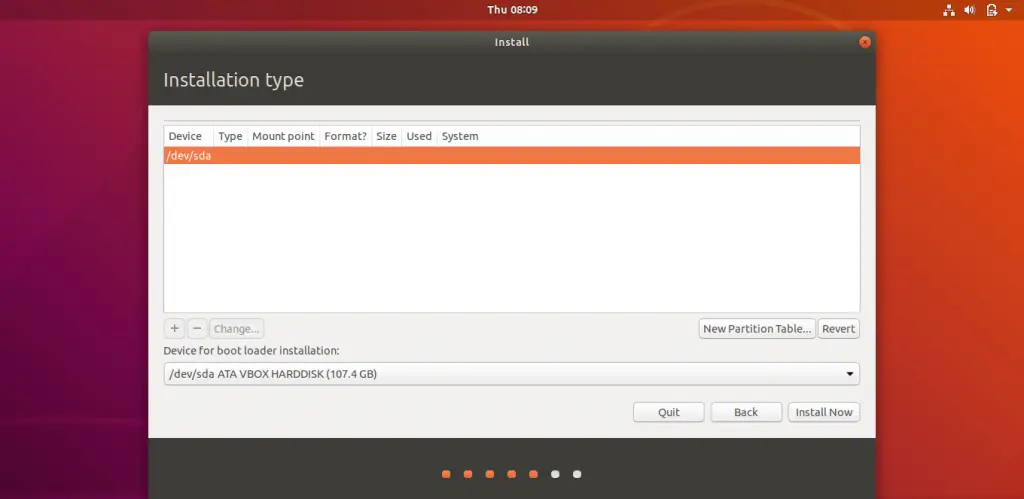The height and width of the screenshot is (499, 1024).
Task: Open the battery power icon in top bar
Action: click(x=992, y=10)
